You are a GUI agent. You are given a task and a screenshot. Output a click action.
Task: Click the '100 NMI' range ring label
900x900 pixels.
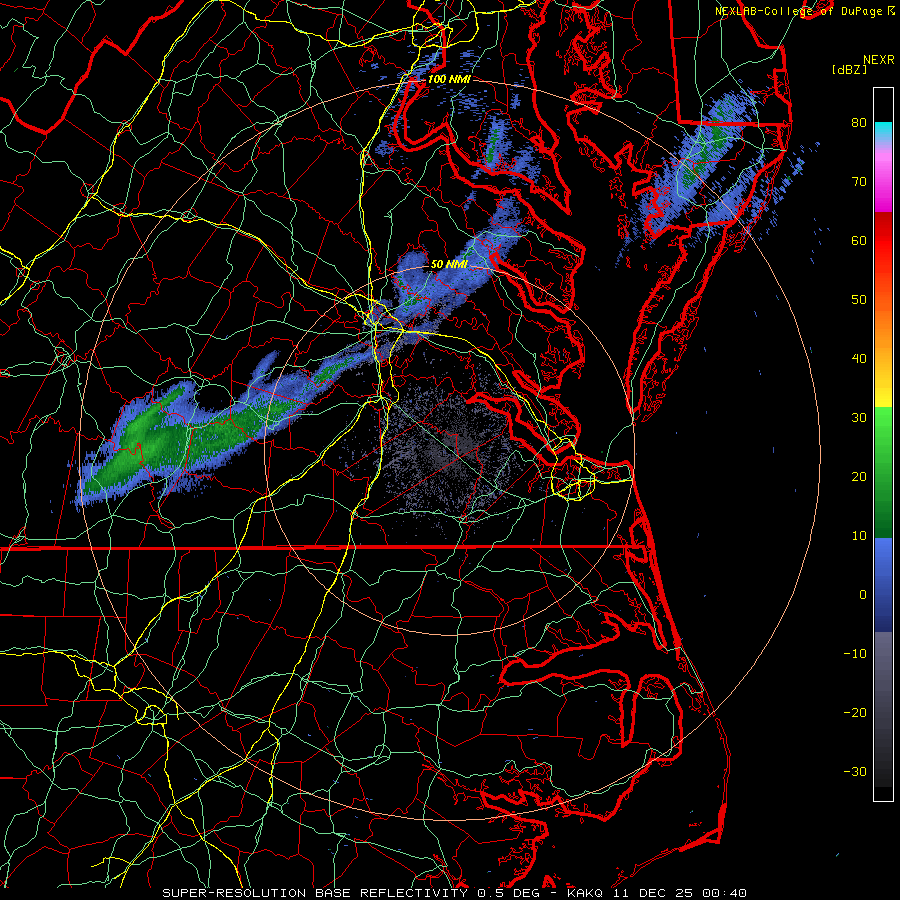point(448,79)
